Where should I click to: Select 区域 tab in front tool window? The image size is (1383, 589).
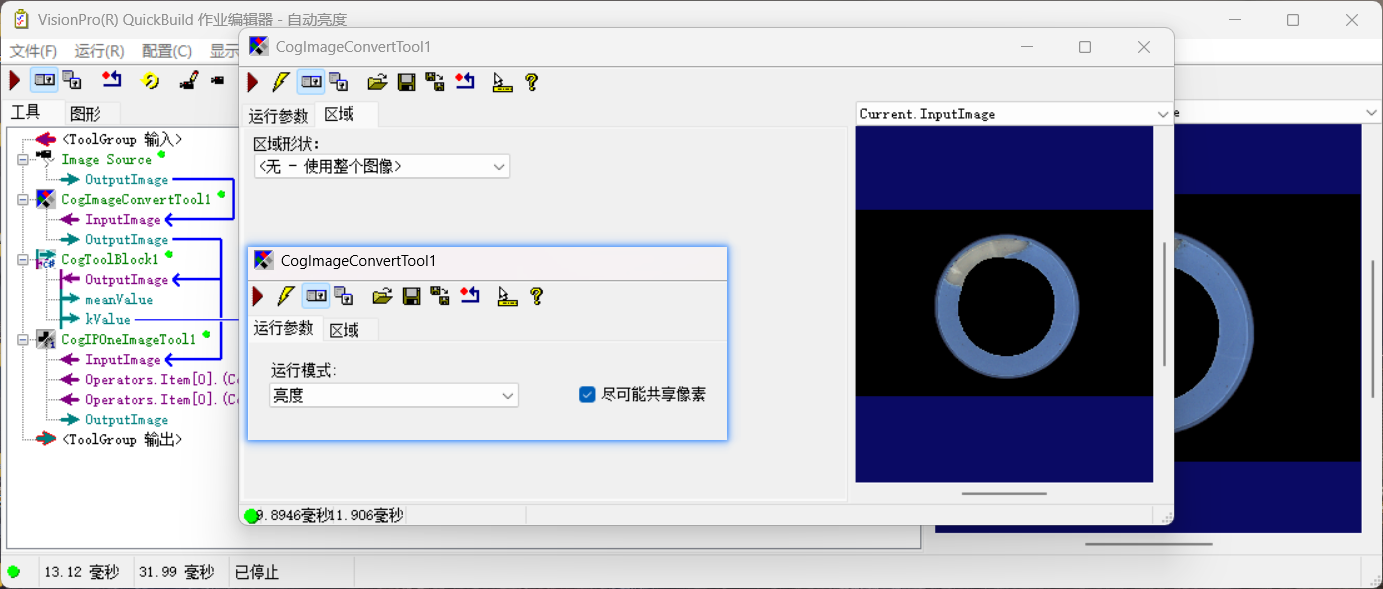(x=344, y=330)
